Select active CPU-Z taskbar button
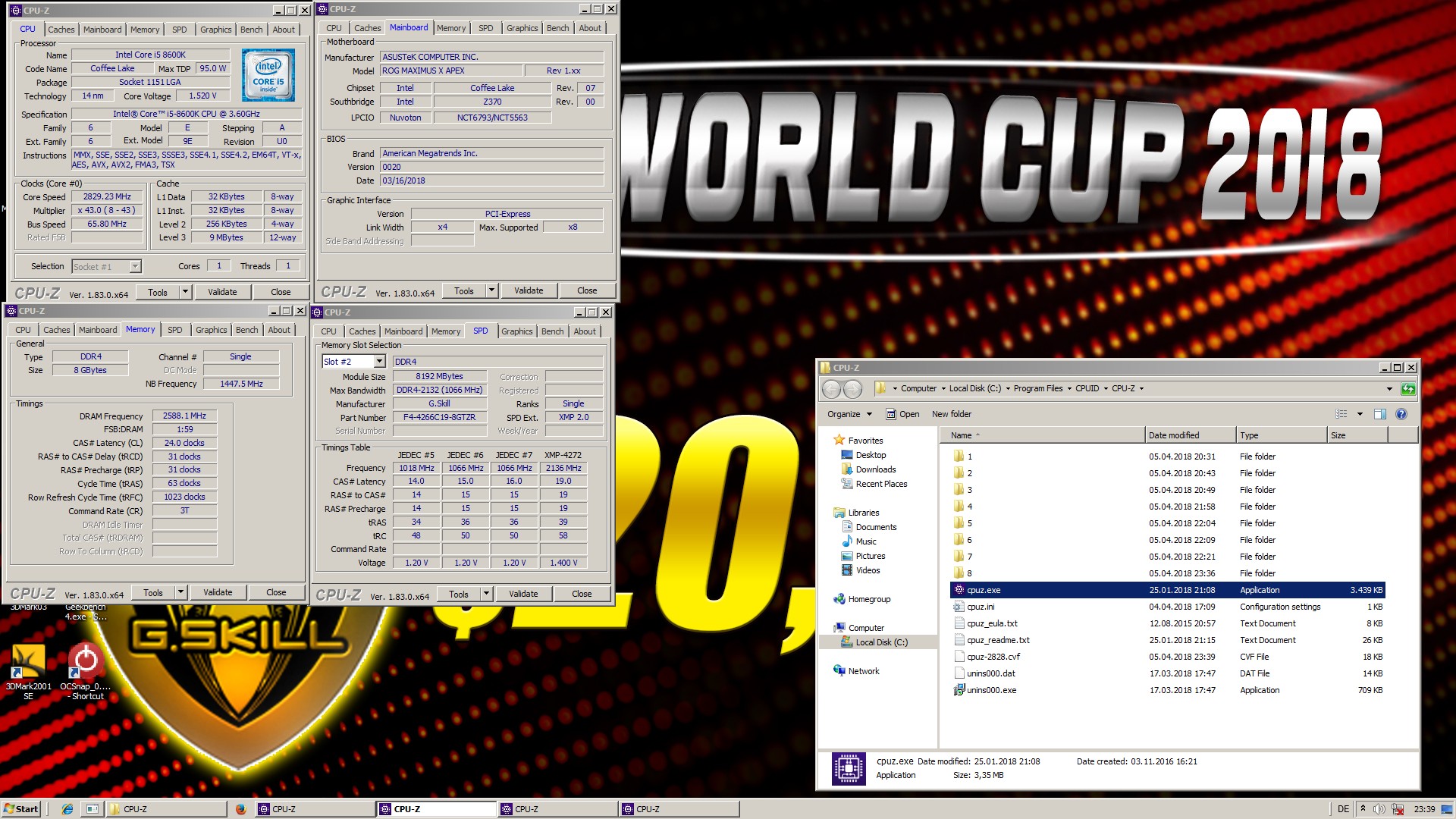 [x=436, y=809]
